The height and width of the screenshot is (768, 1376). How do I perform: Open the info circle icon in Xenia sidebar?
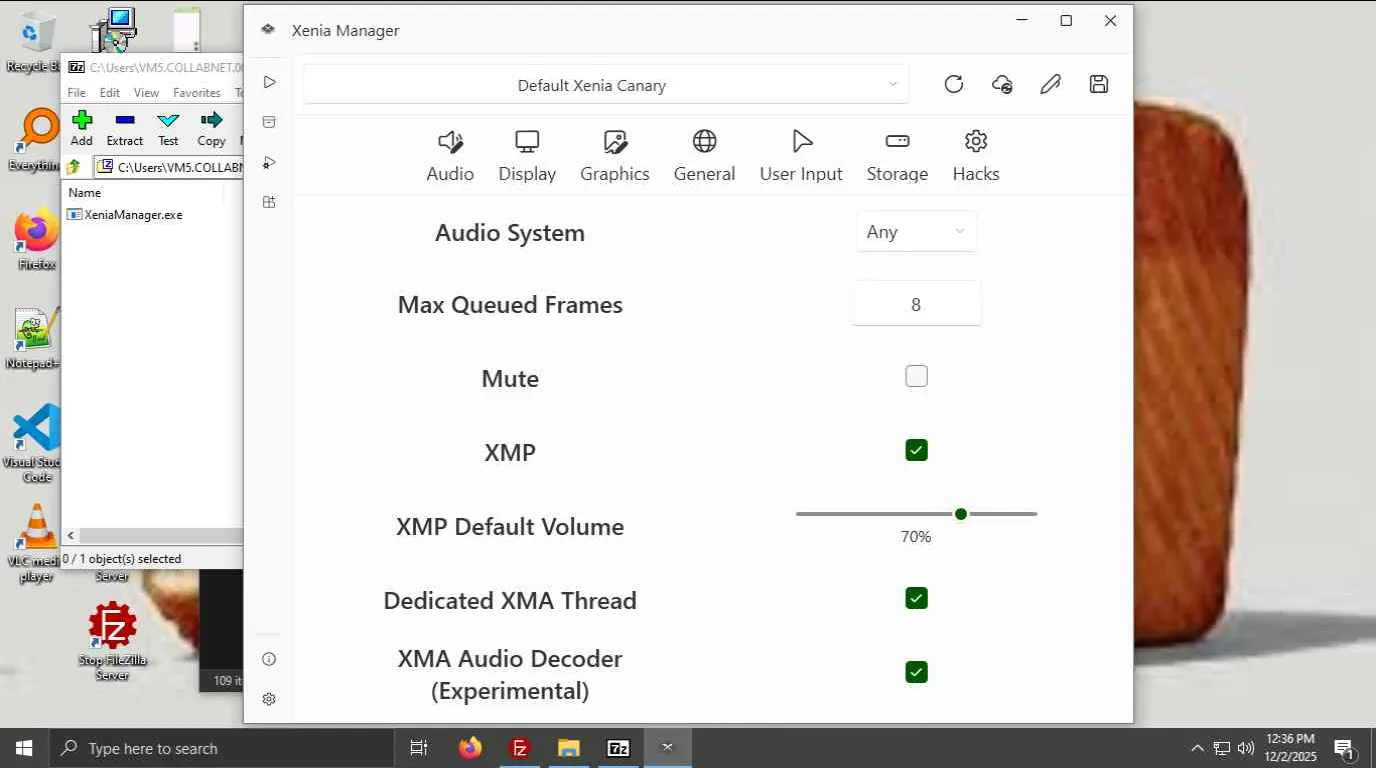(x=269, y=659)
